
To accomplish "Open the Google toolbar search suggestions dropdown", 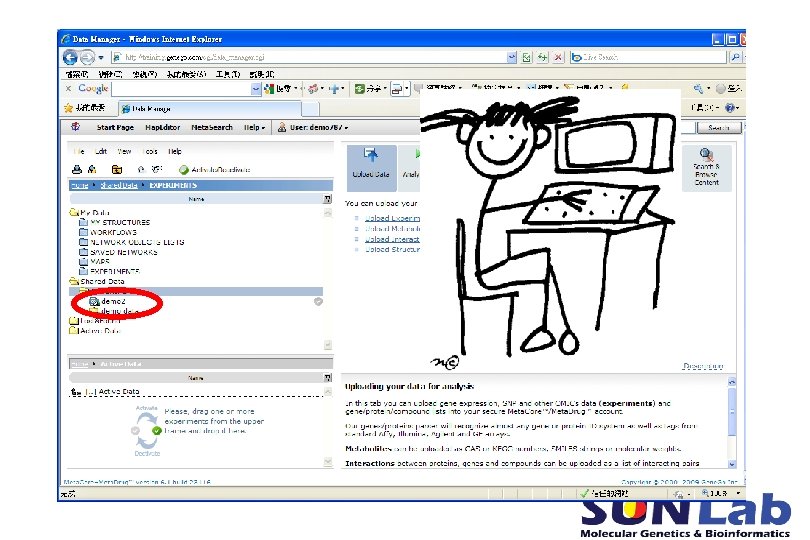I will pyautogui.click(x=256, y=89).
